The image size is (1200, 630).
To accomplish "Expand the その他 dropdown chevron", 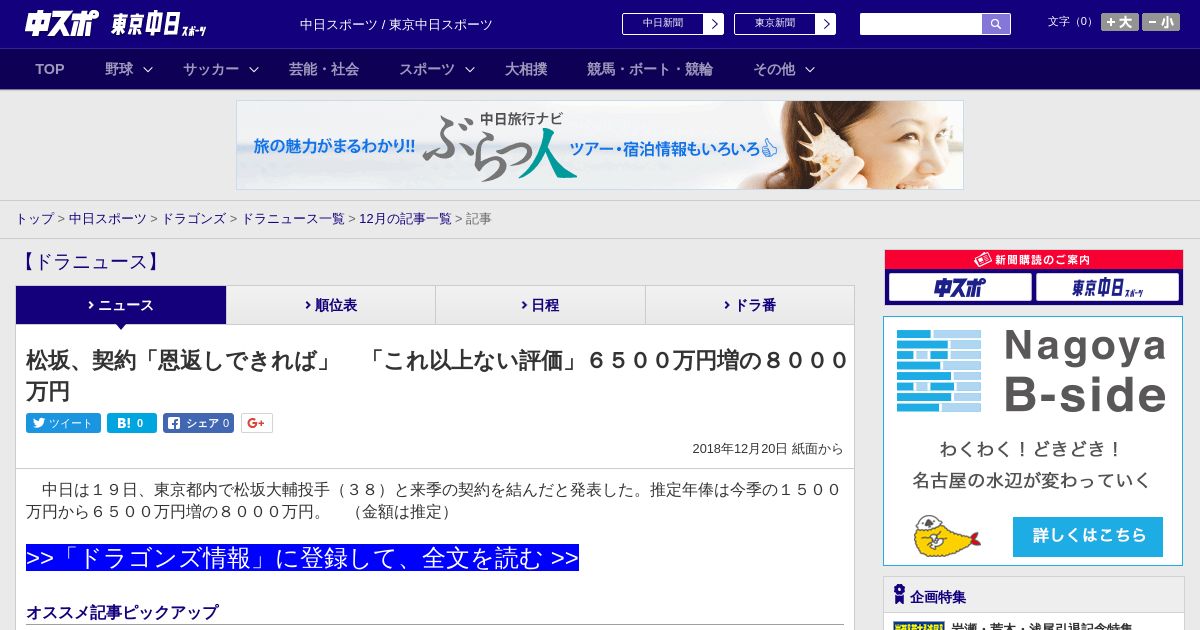I will 810,70.
